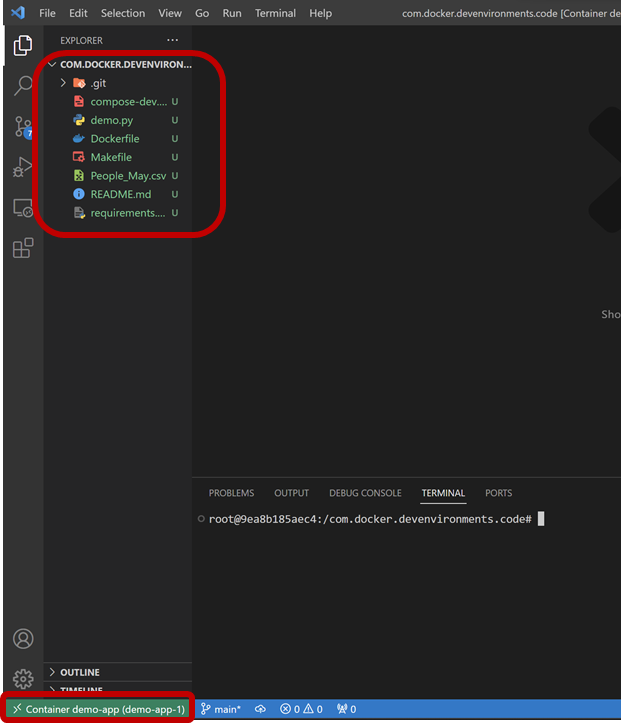Open the Explorer view in the activity bar

coord(23,45)
